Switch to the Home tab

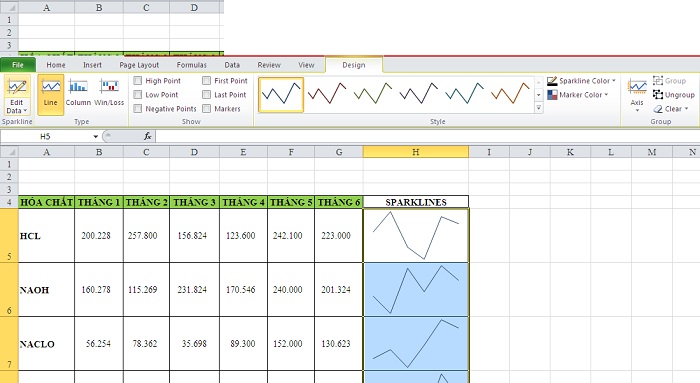(x=56, y=65)
